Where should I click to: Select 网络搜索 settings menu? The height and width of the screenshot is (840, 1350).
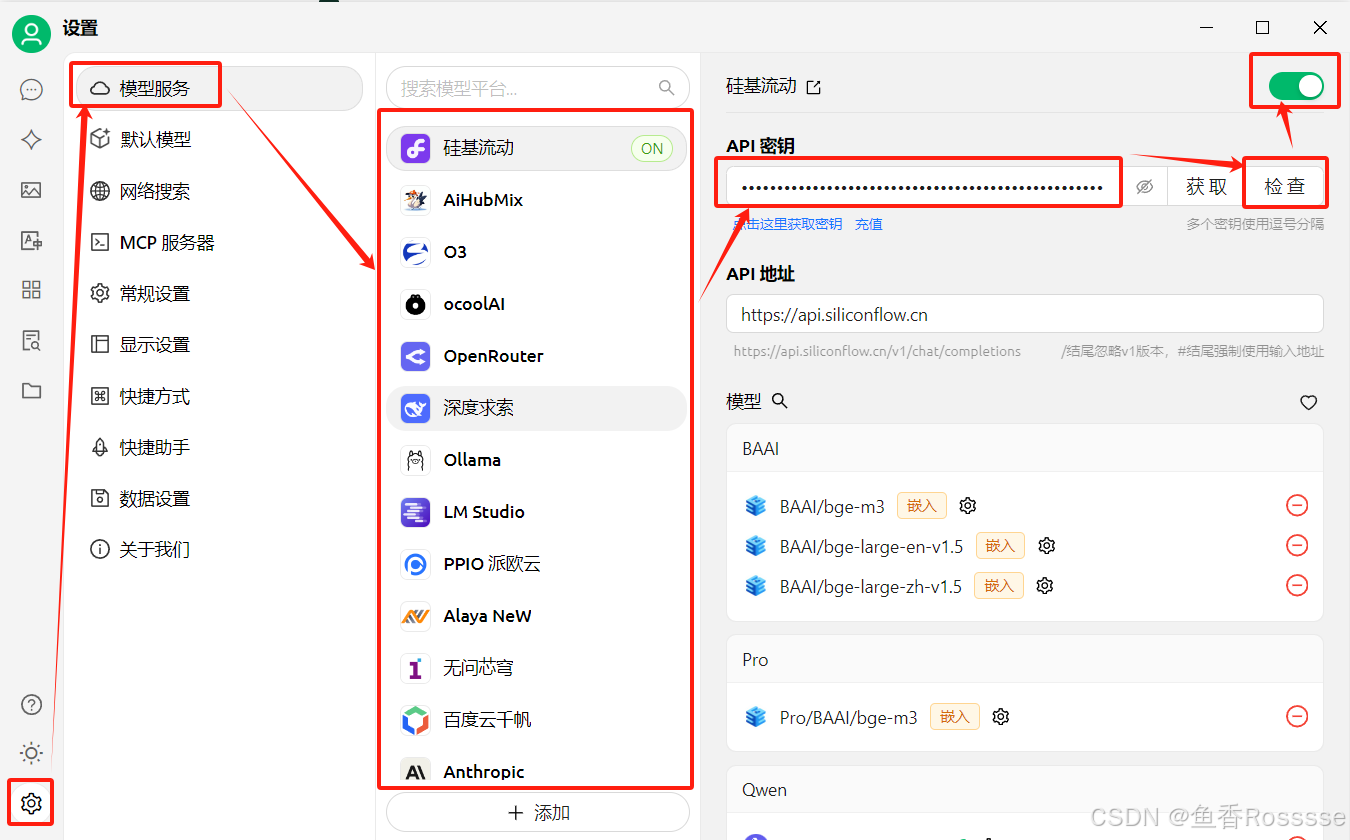tap(218, 192)
